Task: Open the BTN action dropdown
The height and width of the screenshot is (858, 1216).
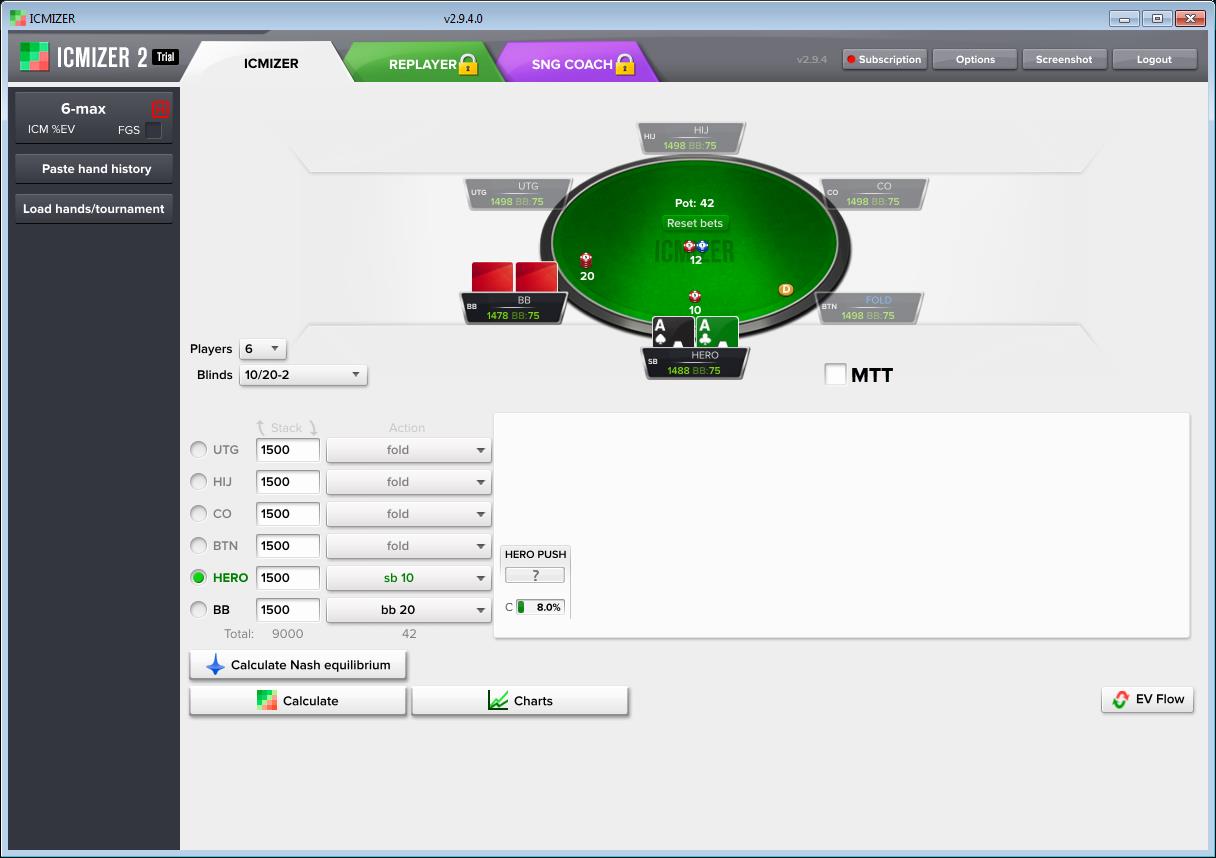Action: click(x=409, y=546)
